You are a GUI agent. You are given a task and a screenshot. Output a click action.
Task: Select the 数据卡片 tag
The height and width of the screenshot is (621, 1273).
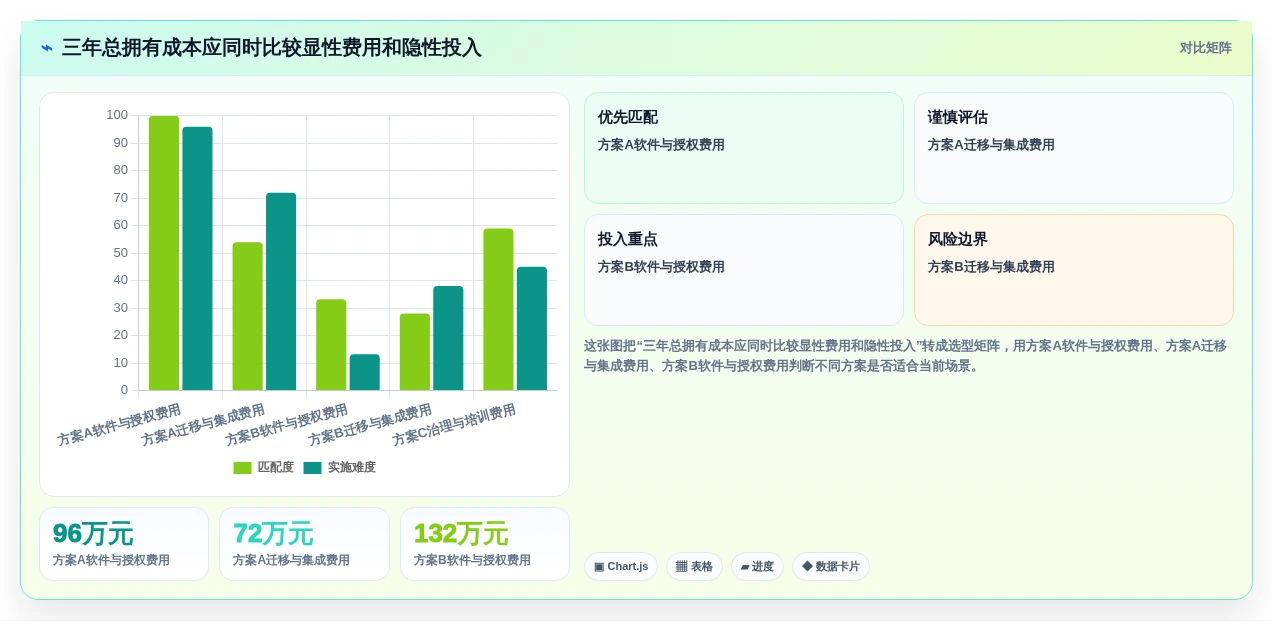(831, 566)
